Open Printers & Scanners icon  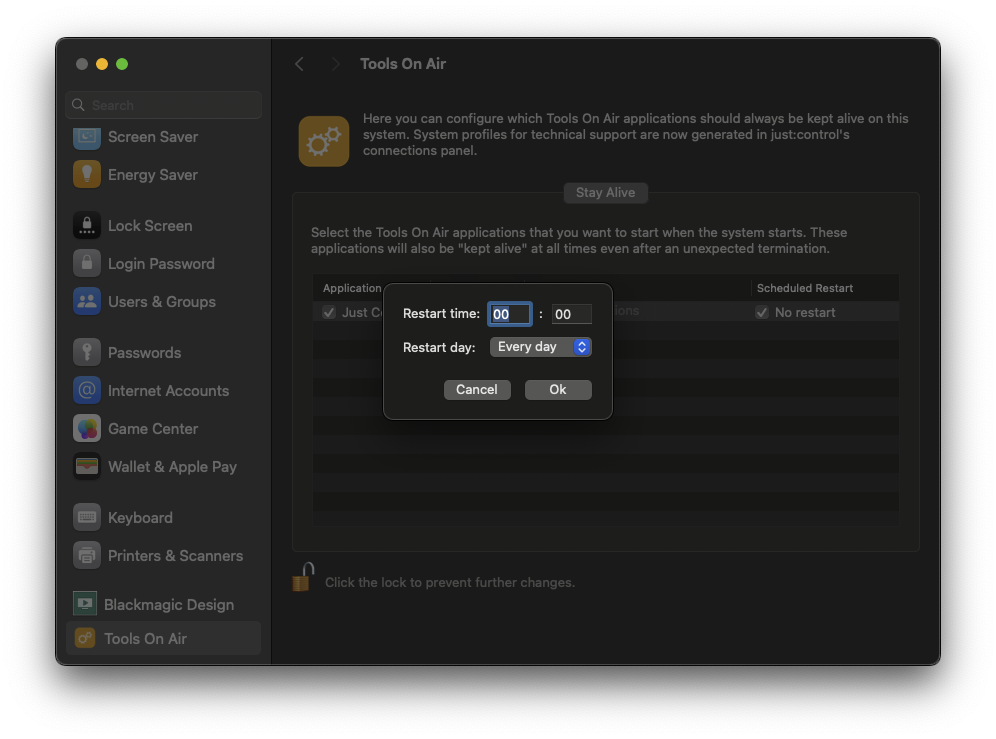point(87,556)
